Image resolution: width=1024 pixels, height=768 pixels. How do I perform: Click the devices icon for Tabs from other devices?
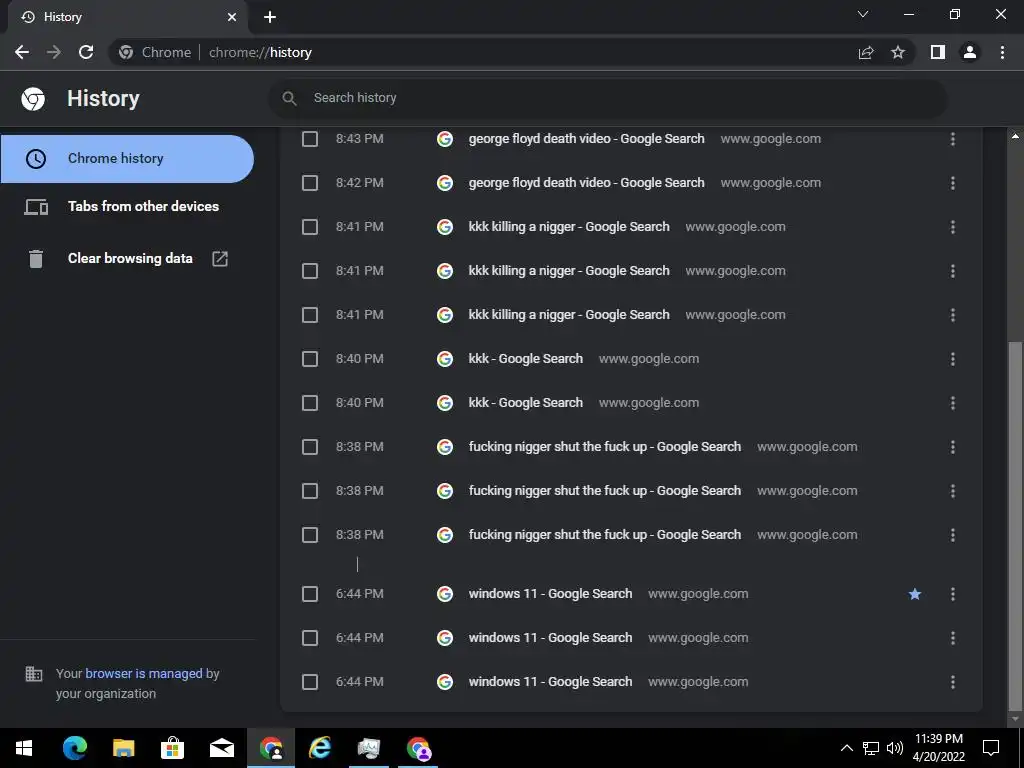click(x=36, y=207)
